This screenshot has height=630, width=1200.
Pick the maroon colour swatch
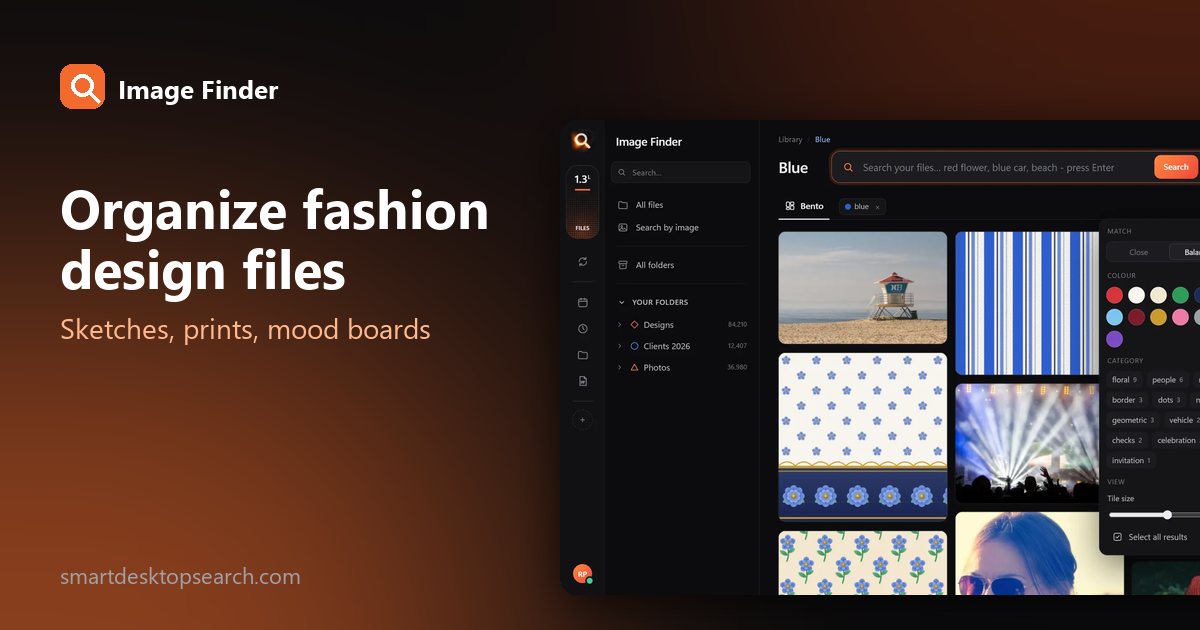pyautogui.click(x=1136, y=317)
